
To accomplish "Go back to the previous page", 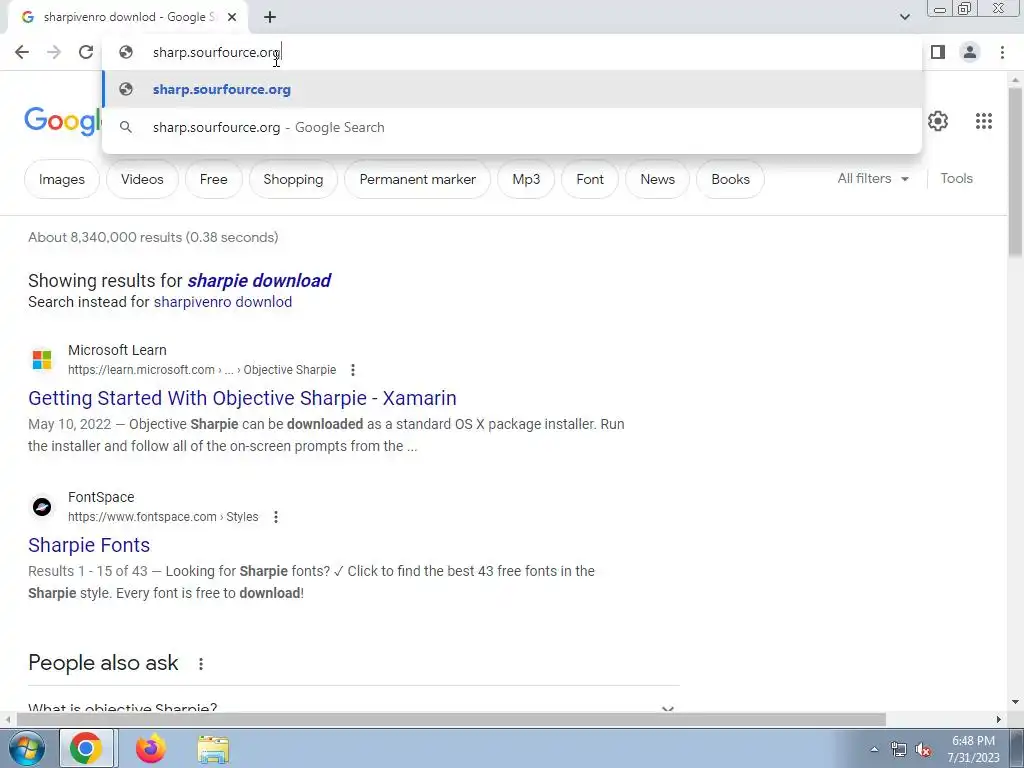I will (22, 52).
